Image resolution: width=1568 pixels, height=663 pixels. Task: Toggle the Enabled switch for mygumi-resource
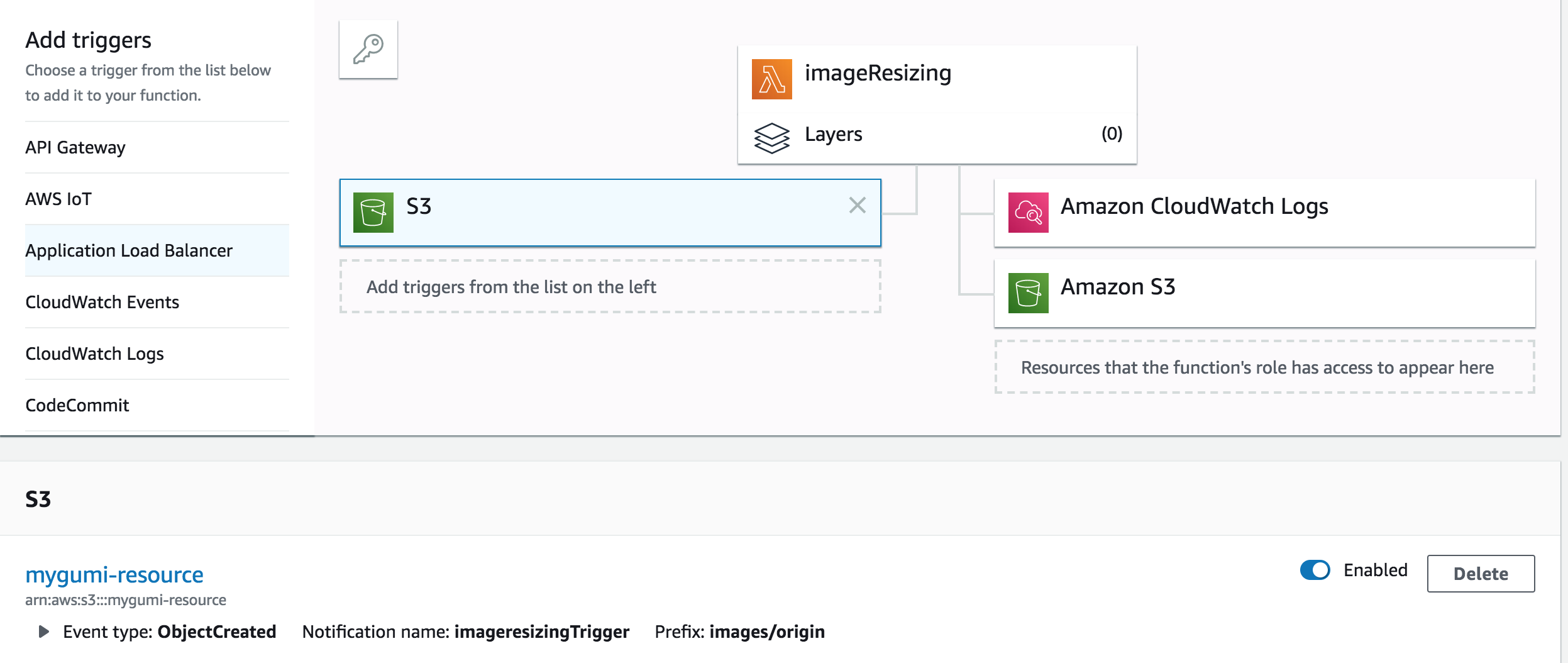(x=1315, y=570)
